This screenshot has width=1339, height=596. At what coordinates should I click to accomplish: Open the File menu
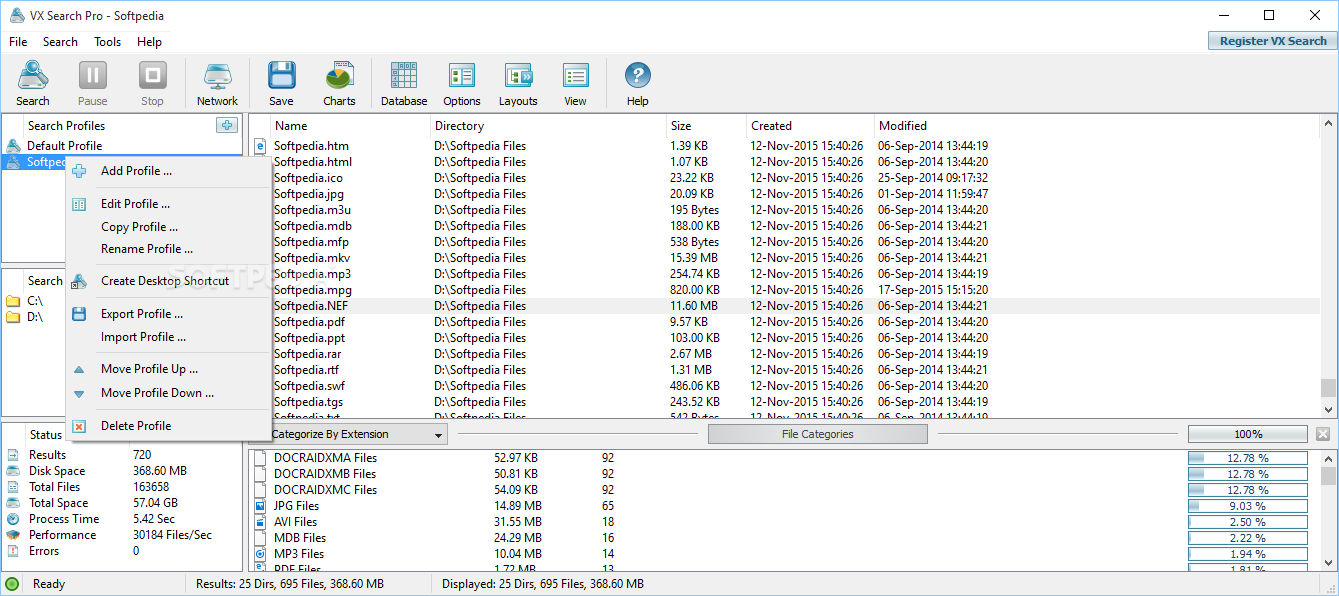[18, 42]
